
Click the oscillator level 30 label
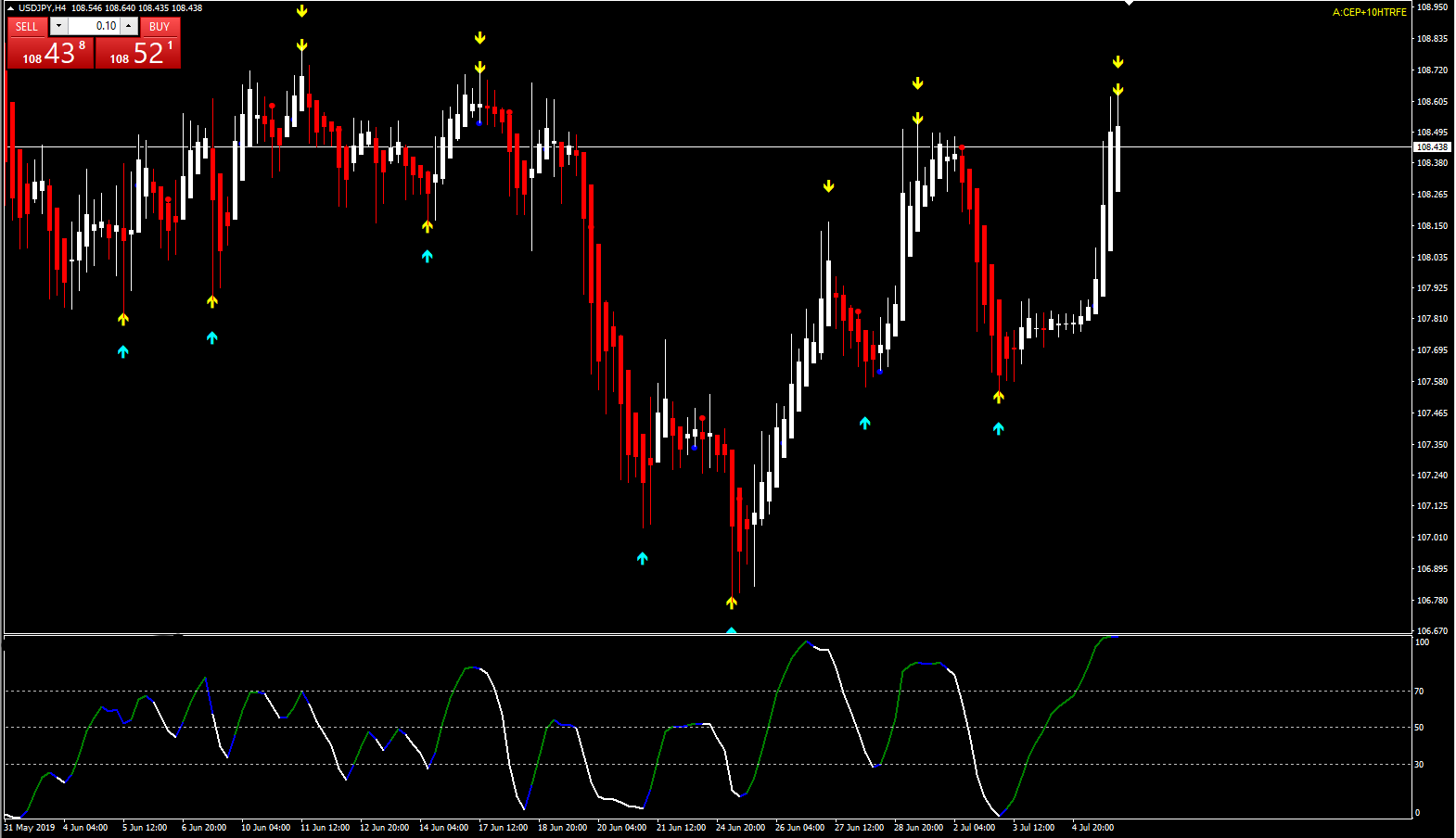[x=1419, y=765]
